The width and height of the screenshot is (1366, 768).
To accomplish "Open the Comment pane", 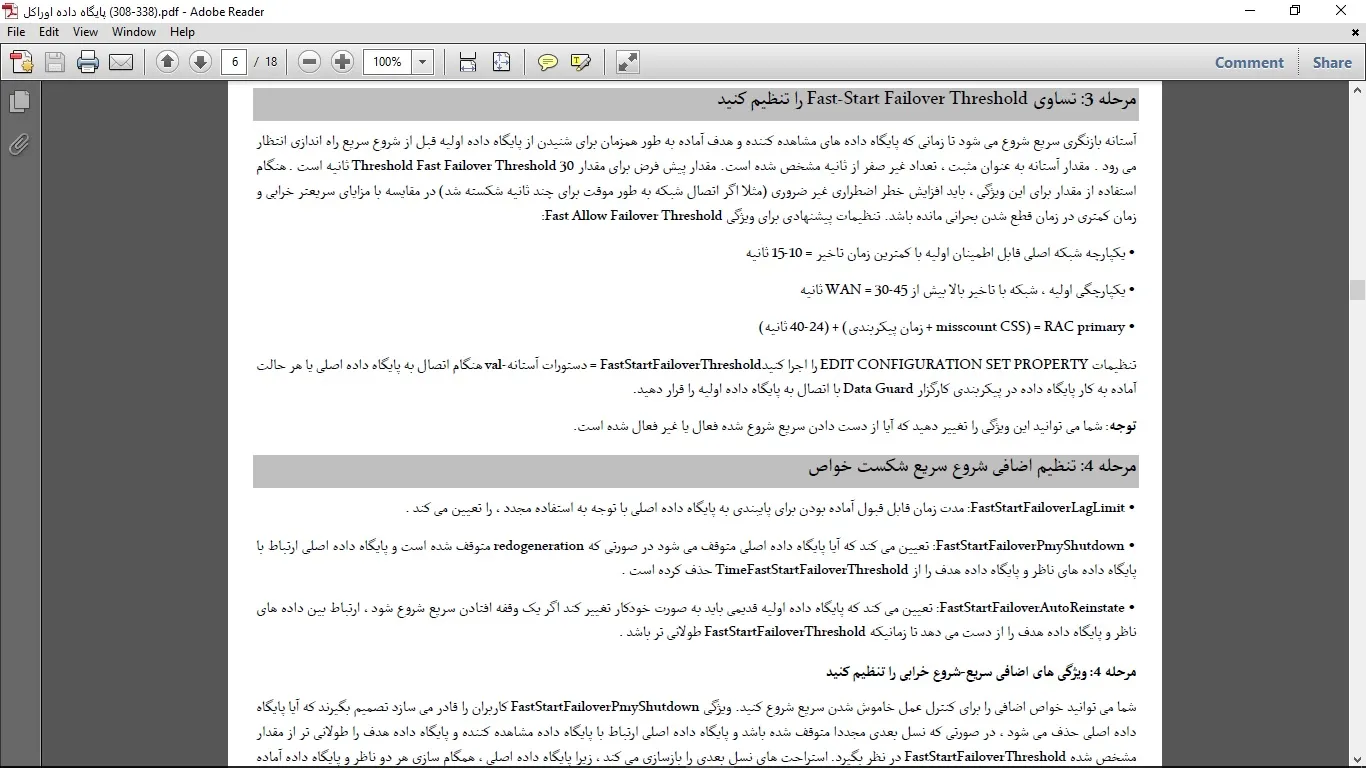I will tap(1249, 62).
